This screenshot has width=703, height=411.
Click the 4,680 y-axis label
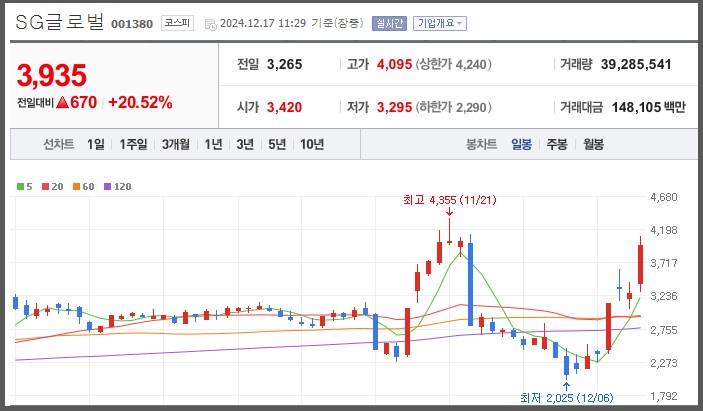tap(664, 197)
